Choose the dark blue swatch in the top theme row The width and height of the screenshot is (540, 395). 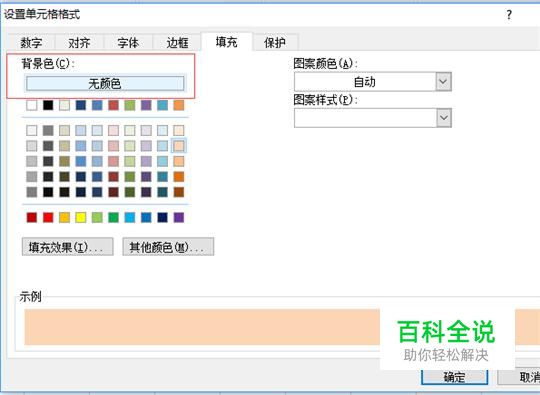tap(81, 105)
